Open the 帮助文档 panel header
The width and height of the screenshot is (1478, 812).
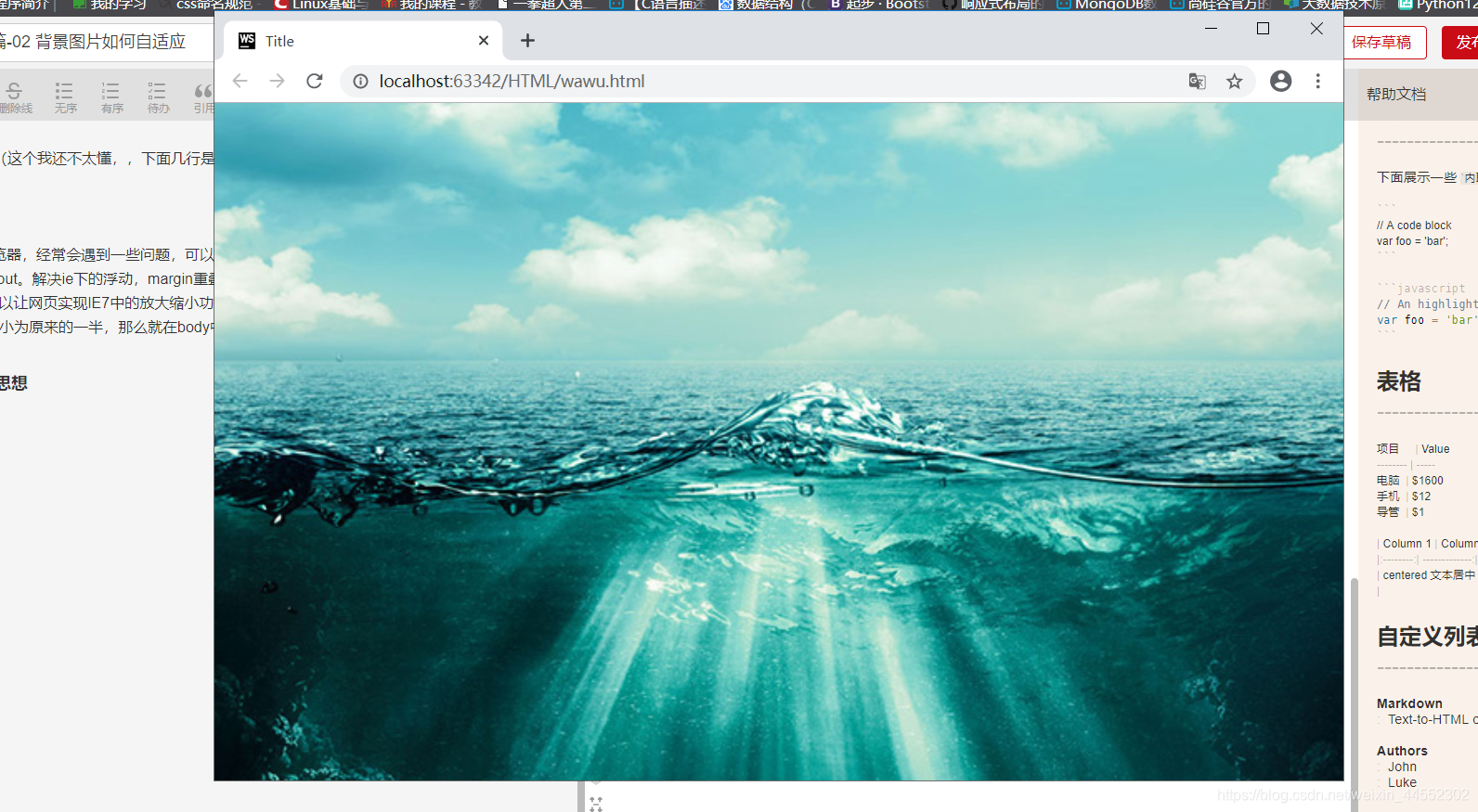[1396, 95]
